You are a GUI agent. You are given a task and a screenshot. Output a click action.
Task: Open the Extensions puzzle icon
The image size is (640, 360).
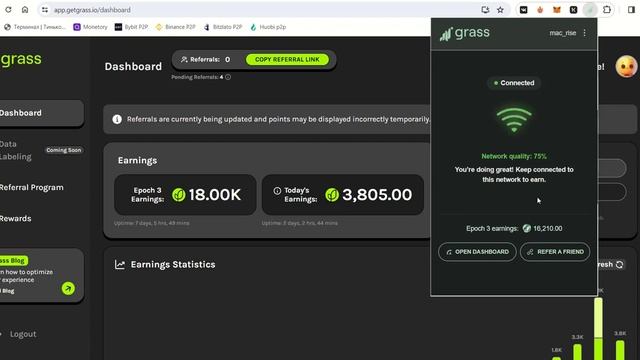(607, 10)
